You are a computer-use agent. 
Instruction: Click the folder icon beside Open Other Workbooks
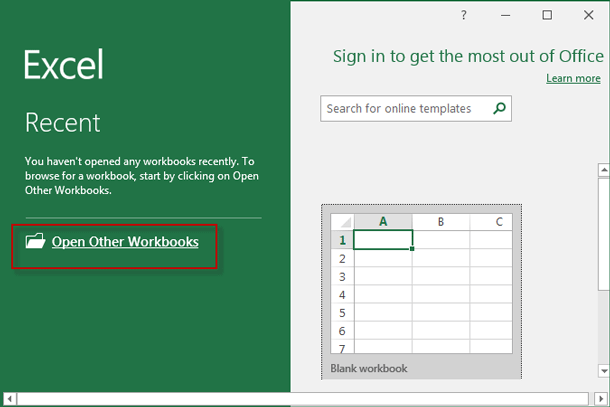coord(35,241)
